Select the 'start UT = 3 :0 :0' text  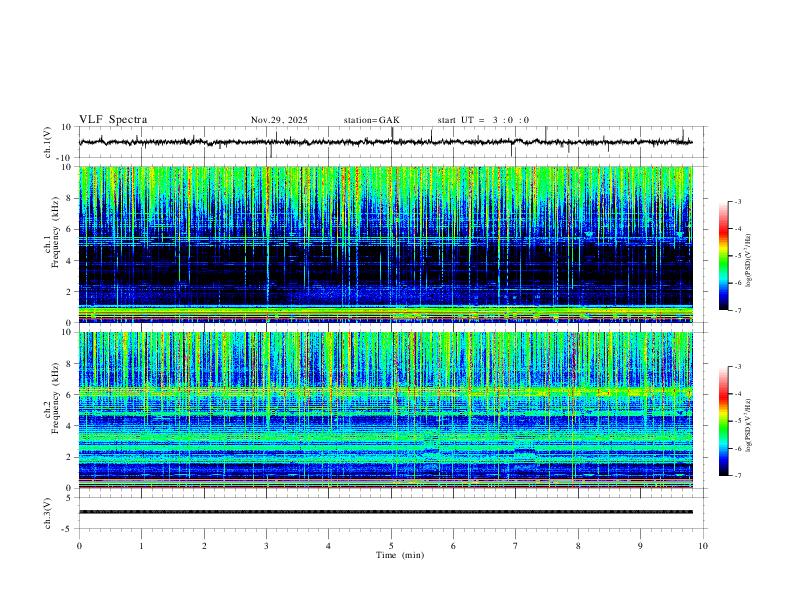tap(483, 120)
